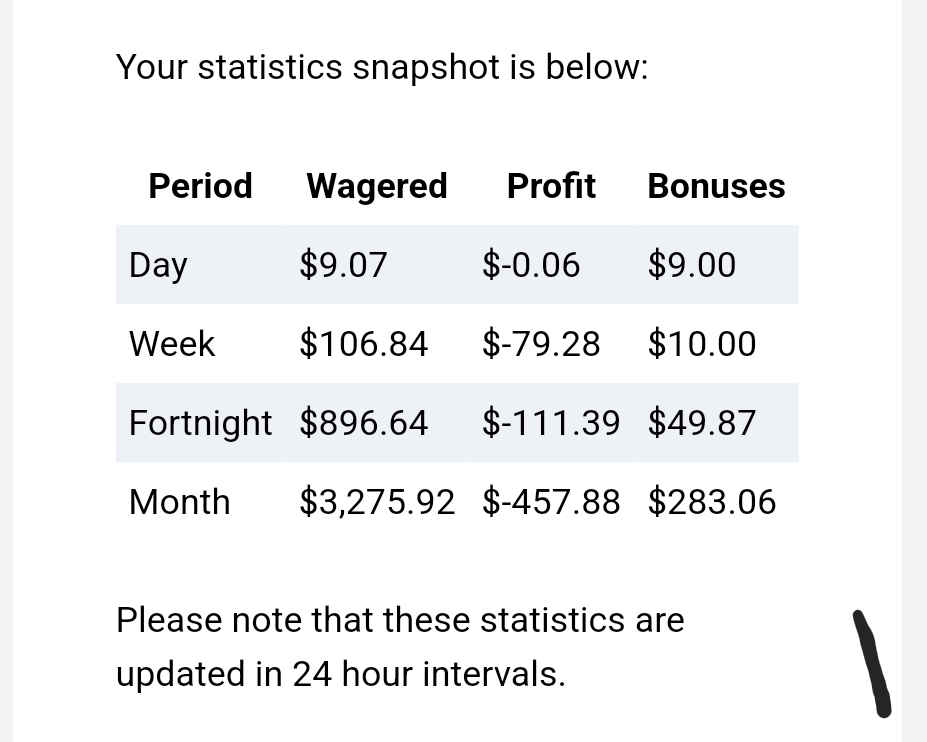Click the black scribble mark
Viewport: 927px width, 742px height.
click(x=872, y=664)
